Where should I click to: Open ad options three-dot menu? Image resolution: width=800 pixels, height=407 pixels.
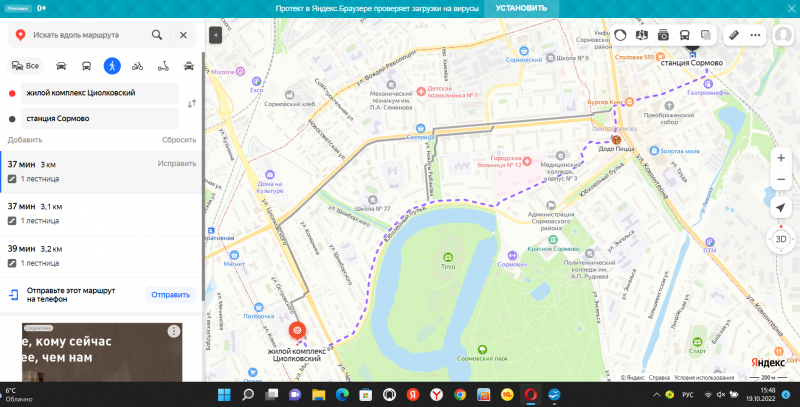tap(173, 331)
